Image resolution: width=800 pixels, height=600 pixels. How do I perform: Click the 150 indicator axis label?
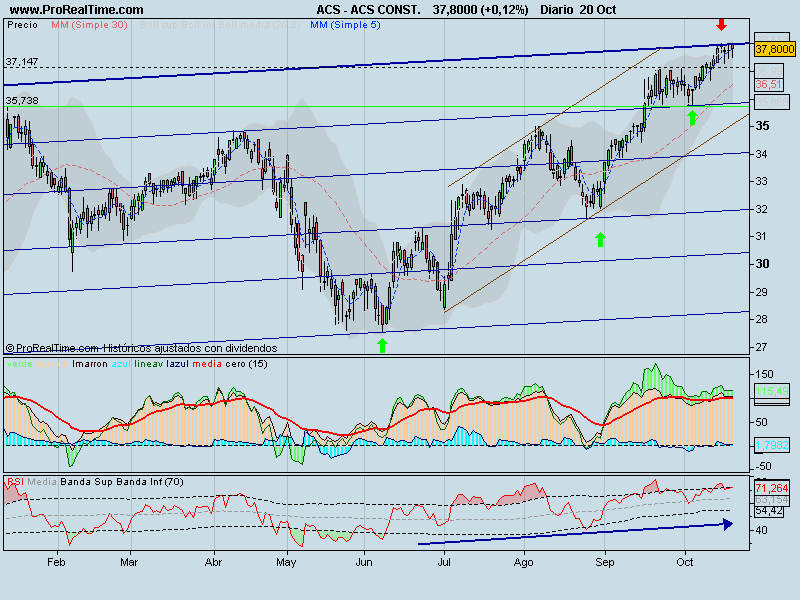[764, 374]
